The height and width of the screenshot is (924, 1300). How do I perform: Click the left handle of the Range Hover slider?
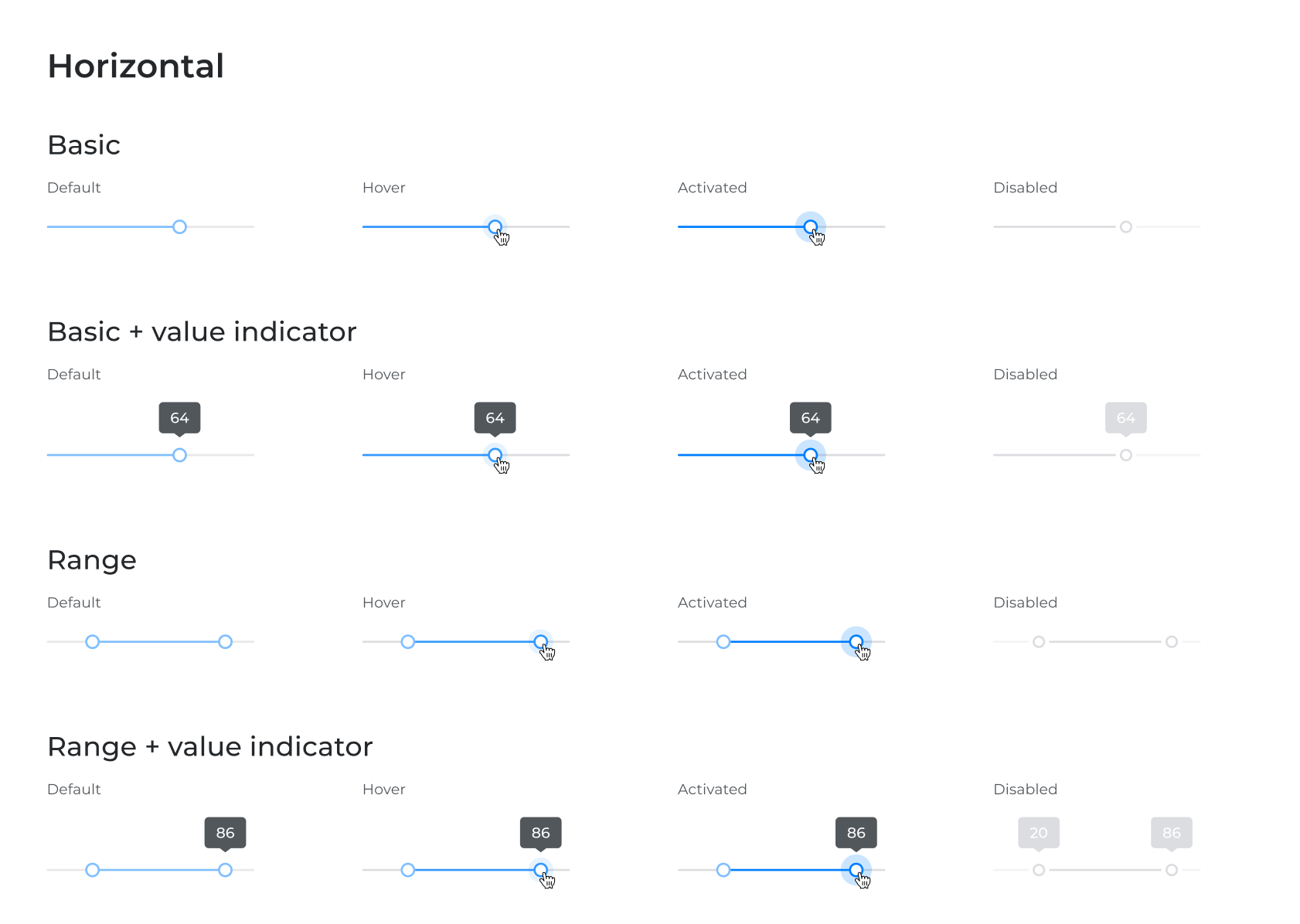point(408,642)
